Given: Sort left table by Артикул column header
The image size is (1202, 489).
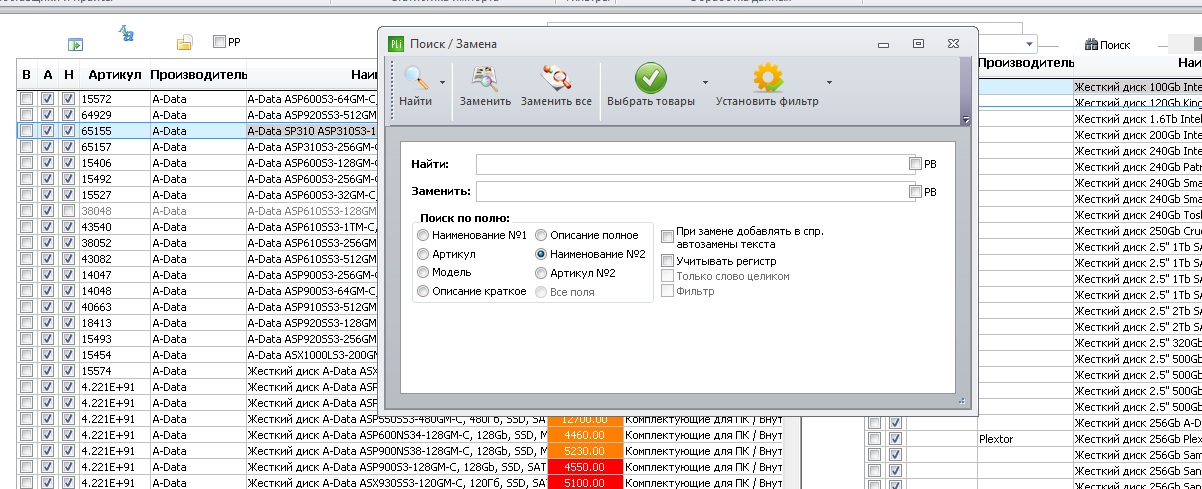Looking at the screenshot, I should (113, 75).
